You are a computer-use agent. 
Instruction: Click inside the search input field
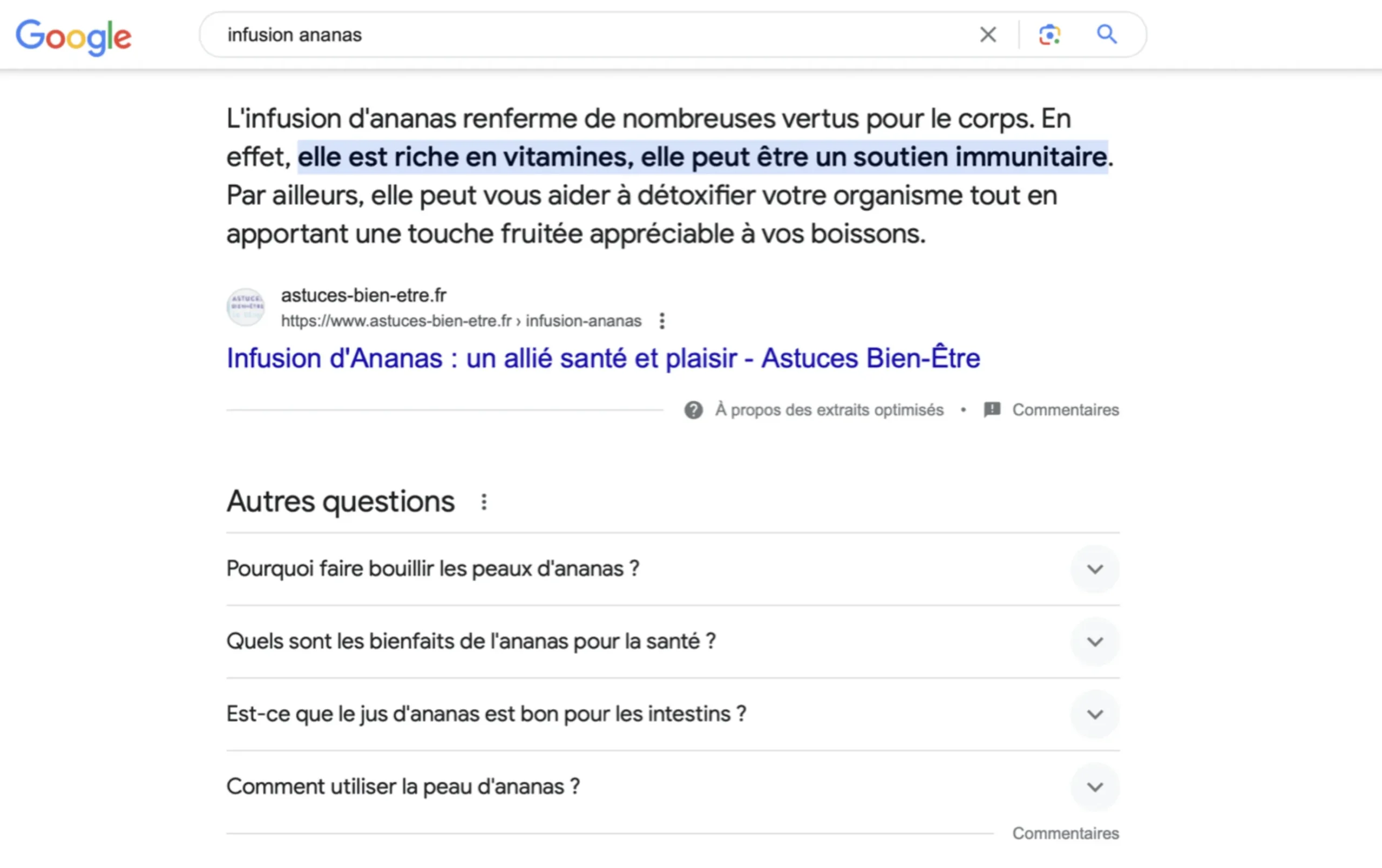point(574,35)
